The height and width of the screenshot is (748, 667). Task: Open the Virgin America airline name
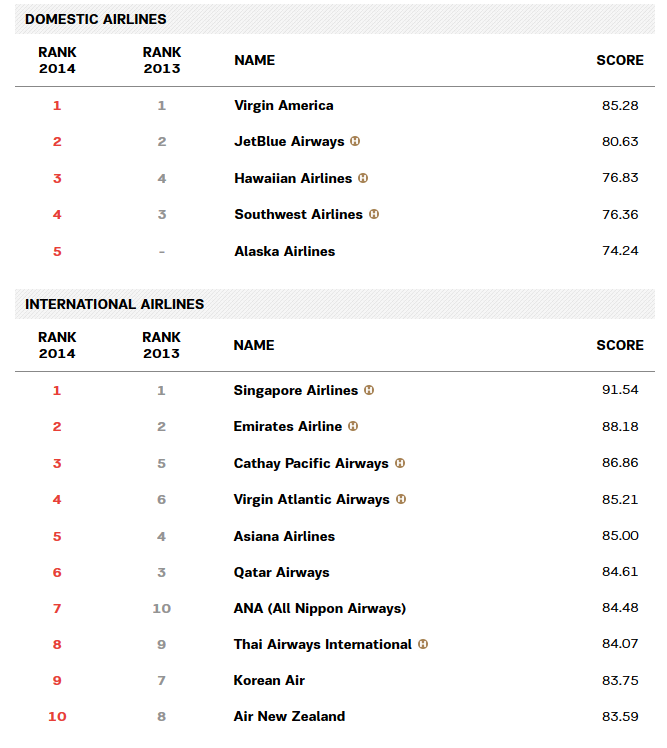[x=284, y=106]
